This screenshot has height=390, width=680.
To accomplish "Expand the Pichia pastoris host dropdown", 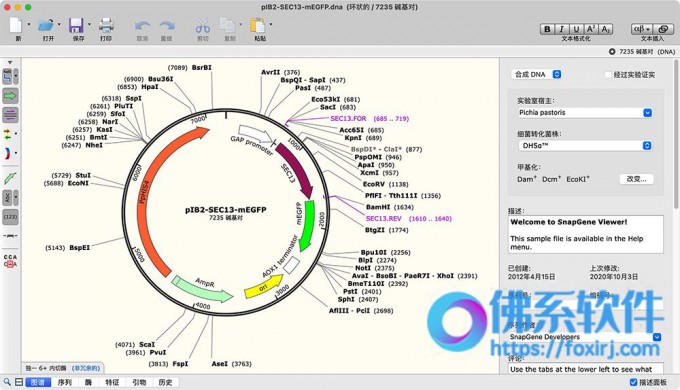I will point(585,113).
